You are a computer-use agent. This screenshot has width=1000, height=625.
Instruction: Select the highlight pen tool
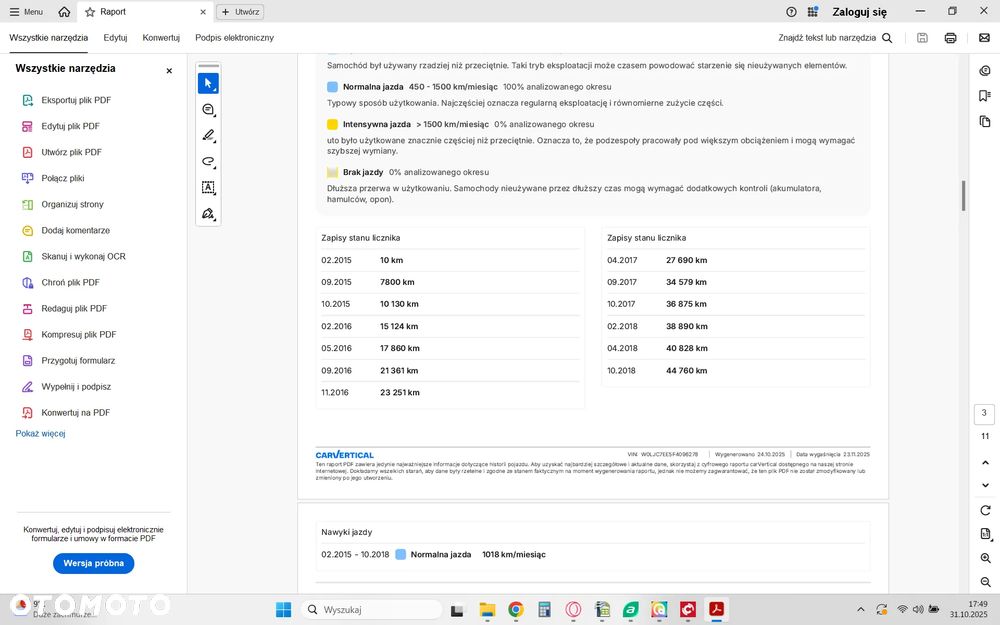coord(208,135)
